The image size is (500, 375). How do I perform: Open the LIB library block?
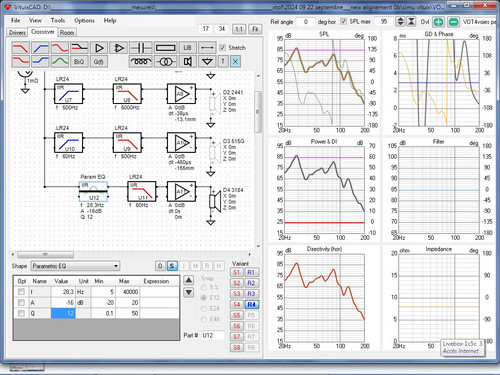(x=187, y=48)
